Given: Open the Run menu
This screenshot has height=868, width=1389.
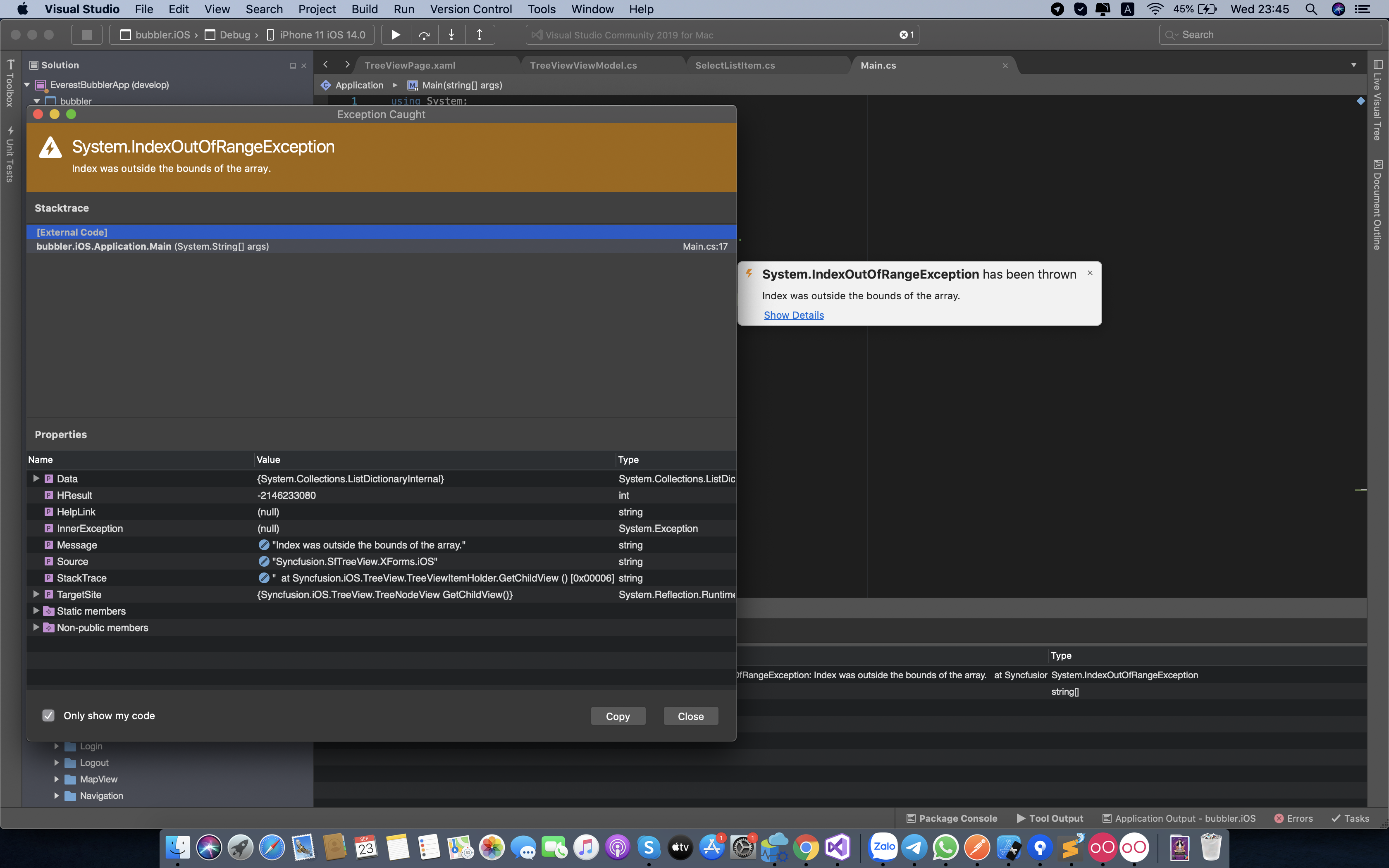Looking at the screenshot, I should [x=404, y=9].
